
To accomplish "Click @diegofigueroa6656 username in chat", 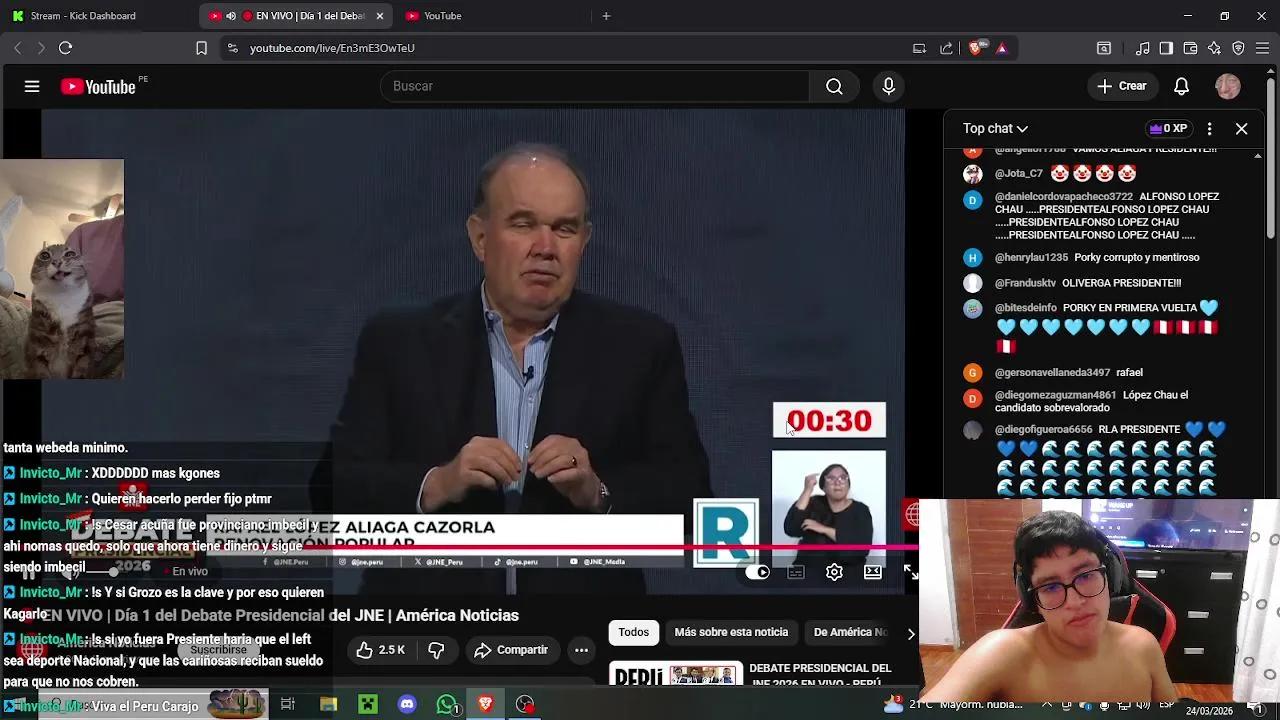I will pos(1043,429).
